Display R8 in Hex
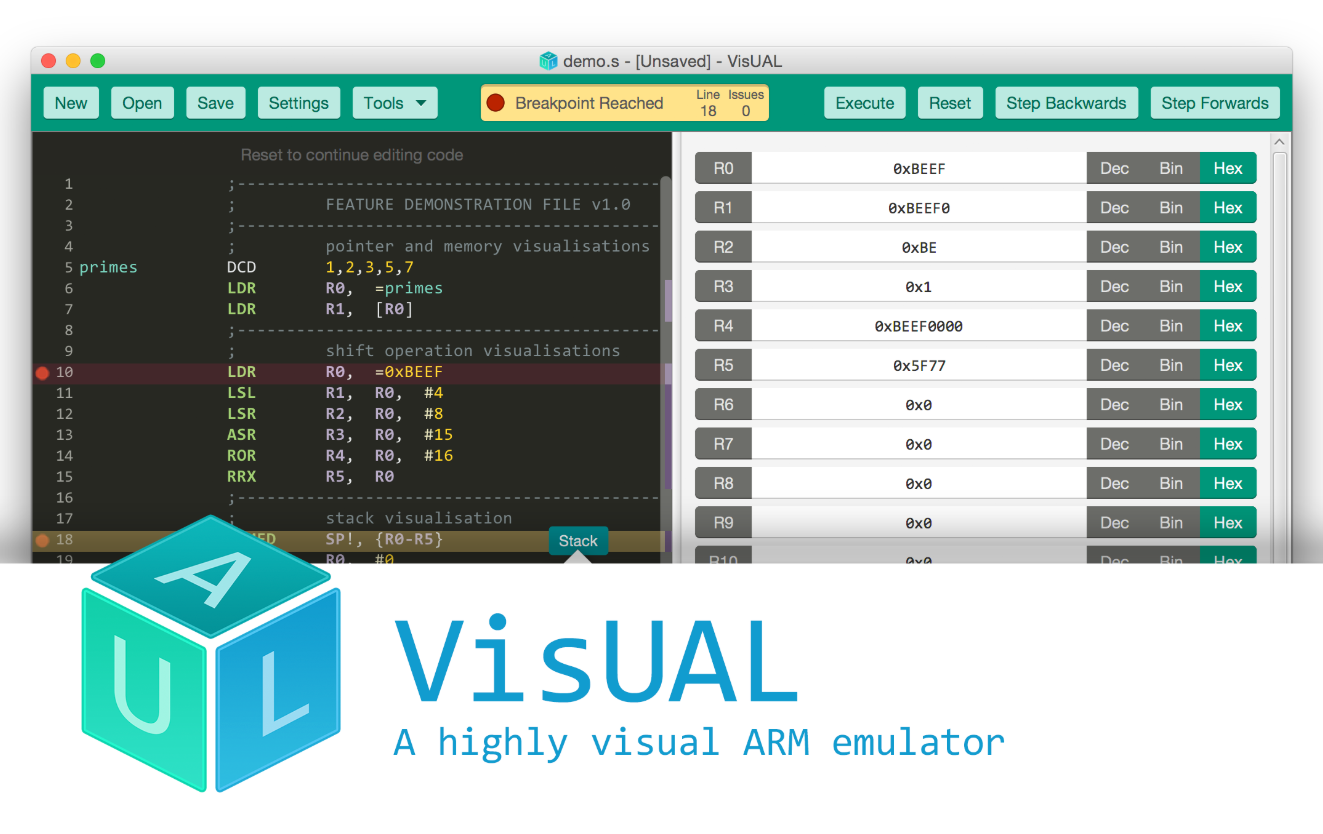 coord(1228,483)
